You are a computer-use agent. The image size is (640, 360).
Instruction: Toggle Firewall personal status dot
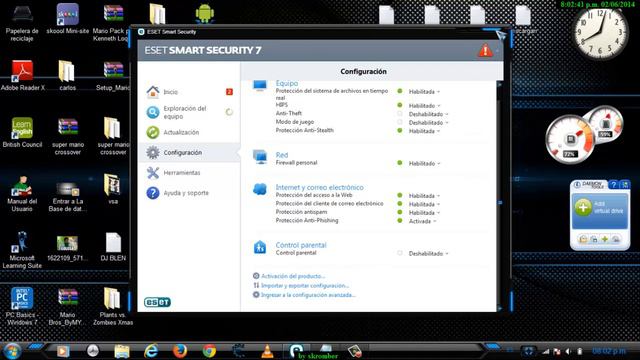tap(400, 163)
